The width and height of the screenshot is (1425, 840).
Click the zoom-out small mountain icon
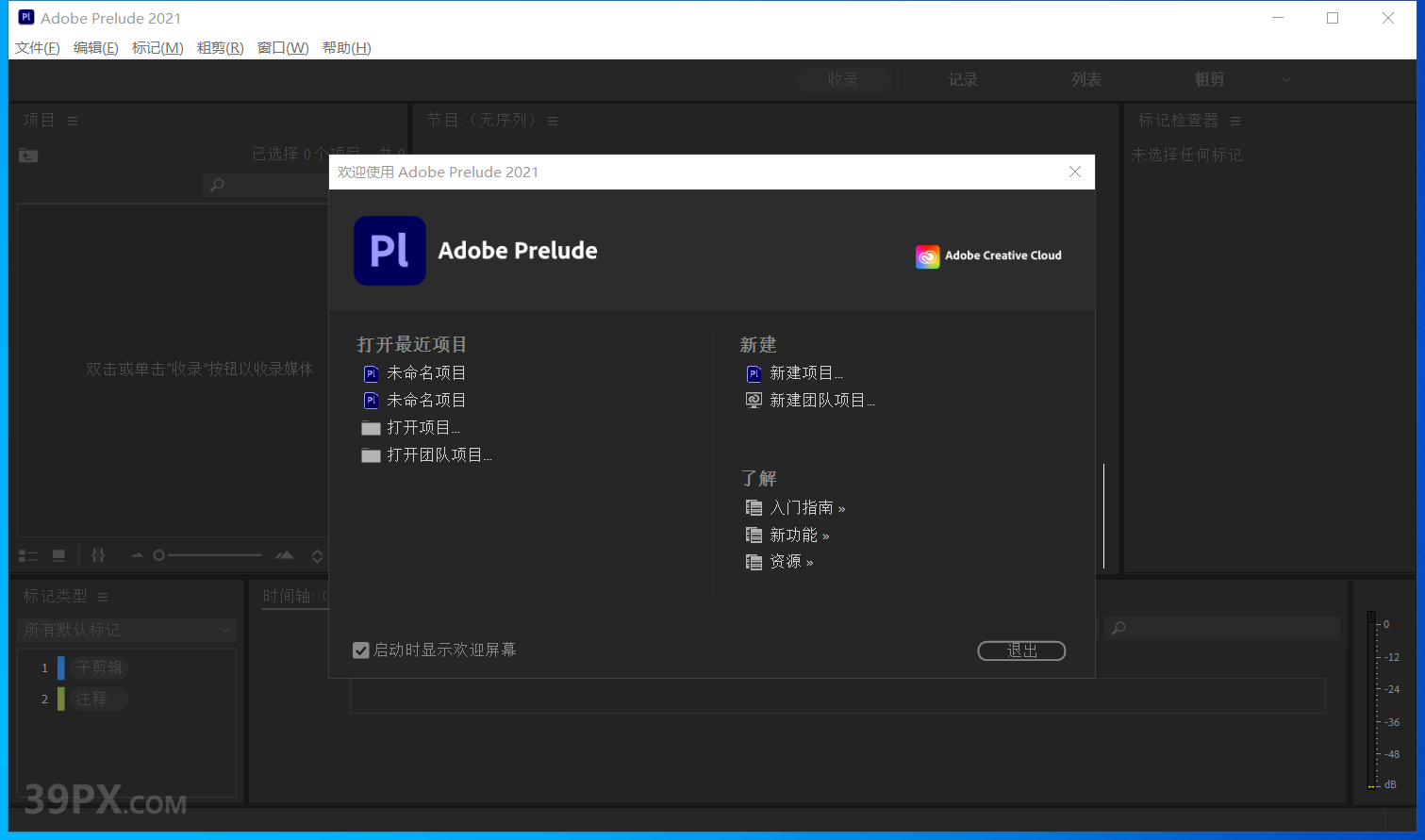pyautogui.click(x=137, y=555)
